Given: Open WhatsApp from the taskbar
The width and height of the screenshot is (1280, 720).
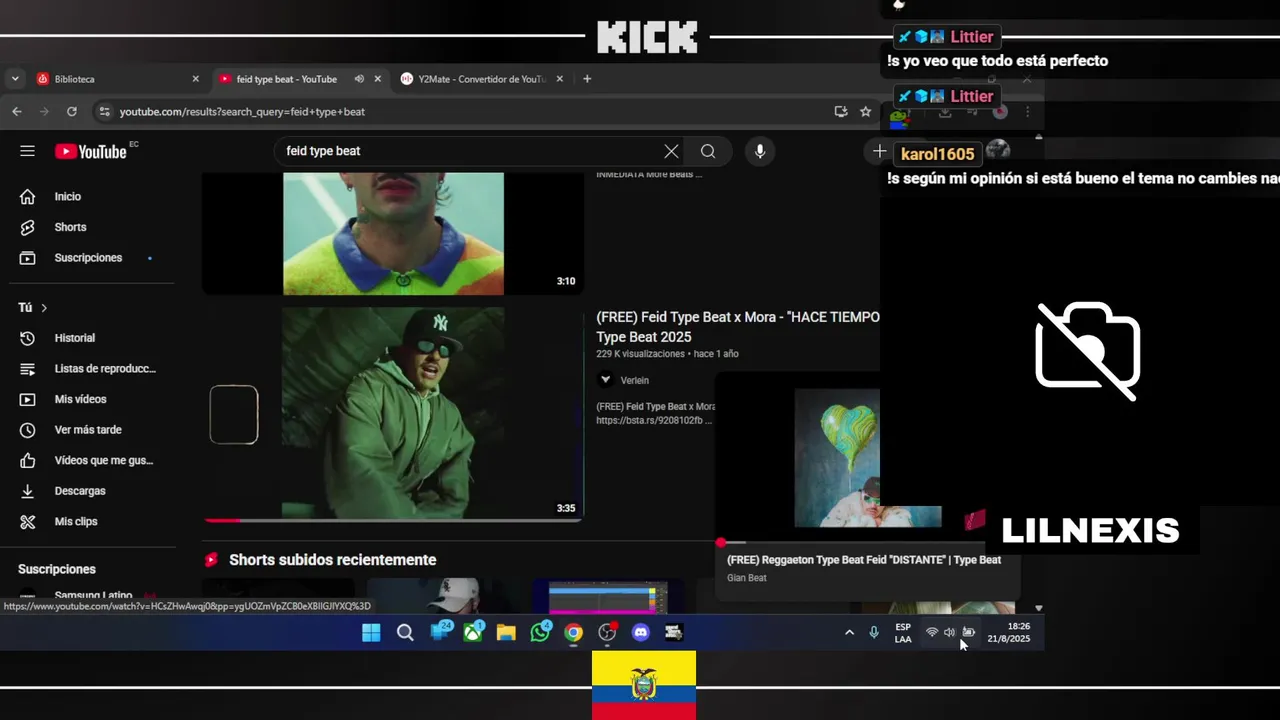Looking at the screenshot, I should pos(540,632).
